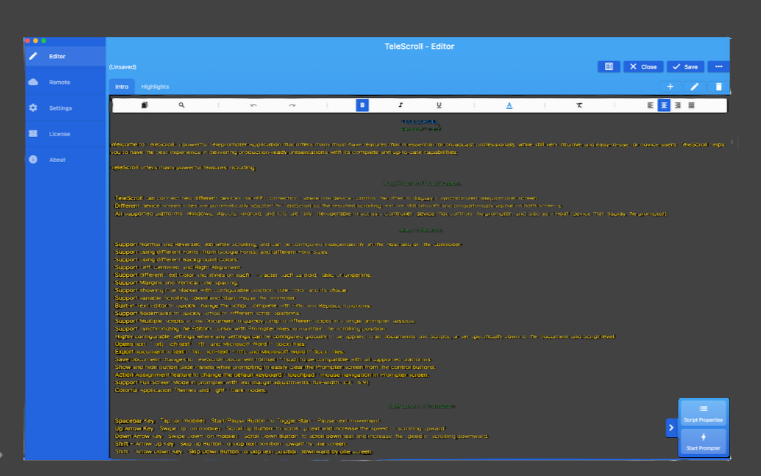Viewport: 761px width, 476px height.
Task: Toggle bold formatting
Action: coord(362,105)
